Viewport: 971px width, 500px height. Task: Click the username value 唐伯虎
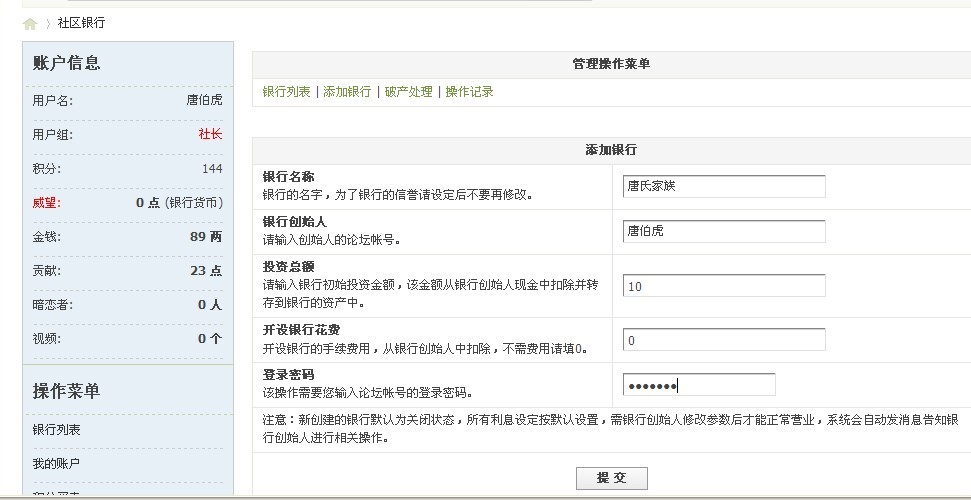(204, 100)
